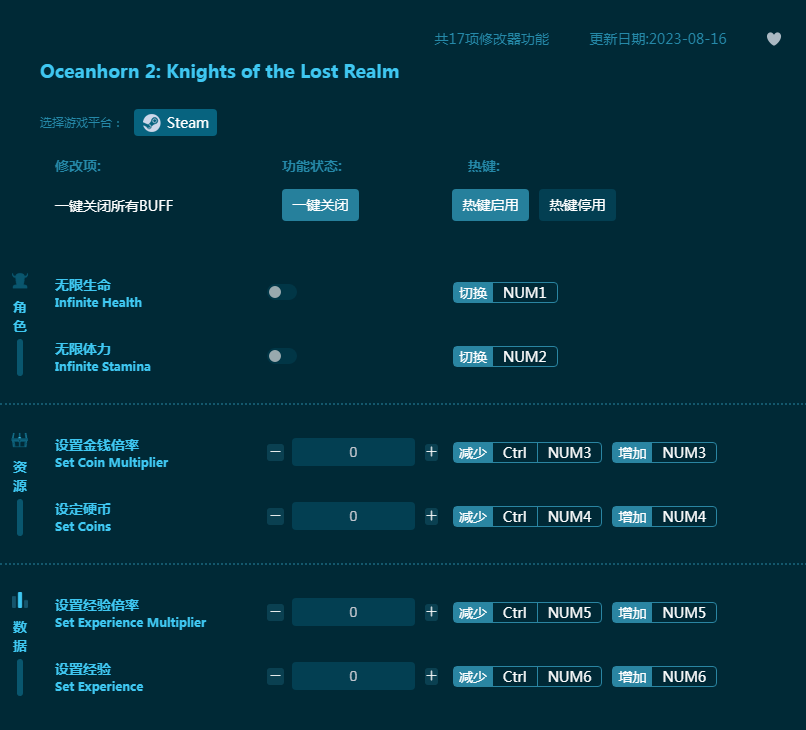Viewport: 806px width, 730px height.
Task: Toggle Infinite Health switch
Action: (282, 292)
